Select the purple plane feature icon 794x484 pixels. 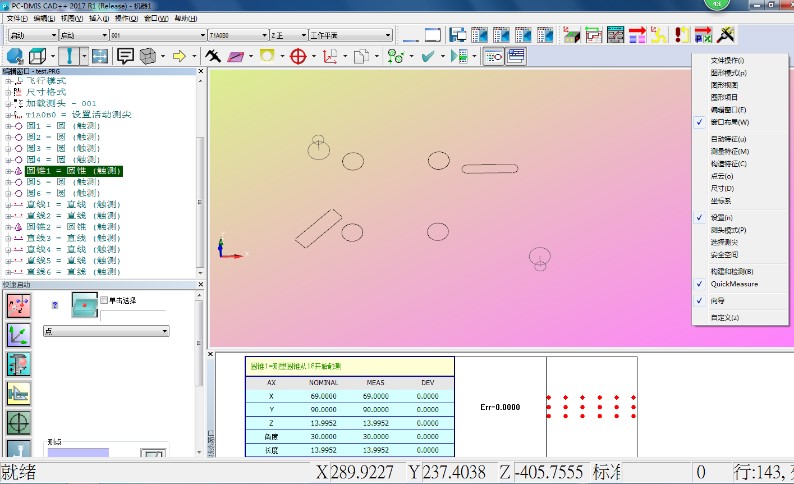(238, 56)
